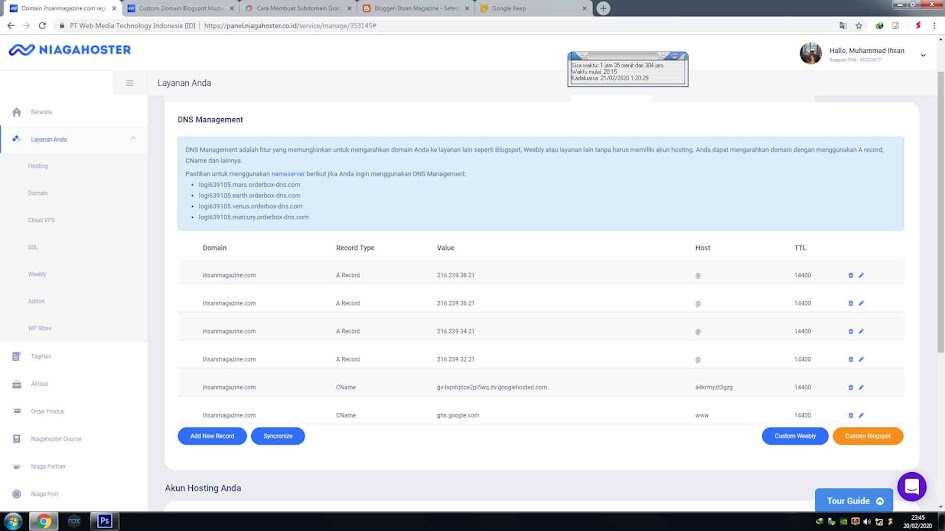This screenshot has height=531, width=945.
Task: Edit the ghs.google.com CName record
Action: [861, 415]
